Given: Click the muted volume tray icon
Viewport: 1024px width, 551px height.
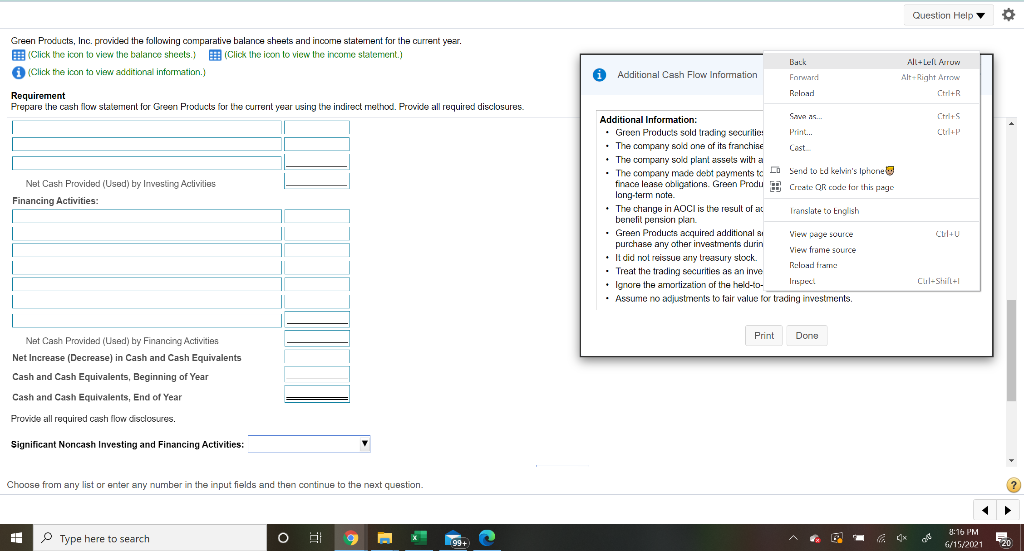Looking at the screenshot, I should pos(902,539).
